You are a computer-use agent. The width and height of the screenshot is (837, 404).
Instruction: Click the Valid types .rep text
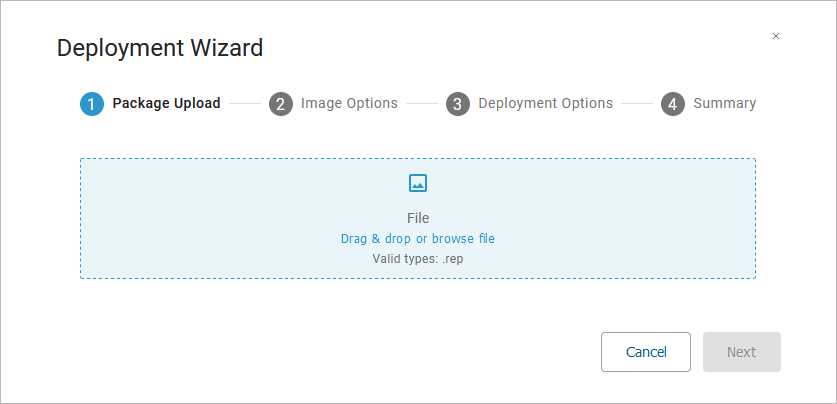click(418, 258)
